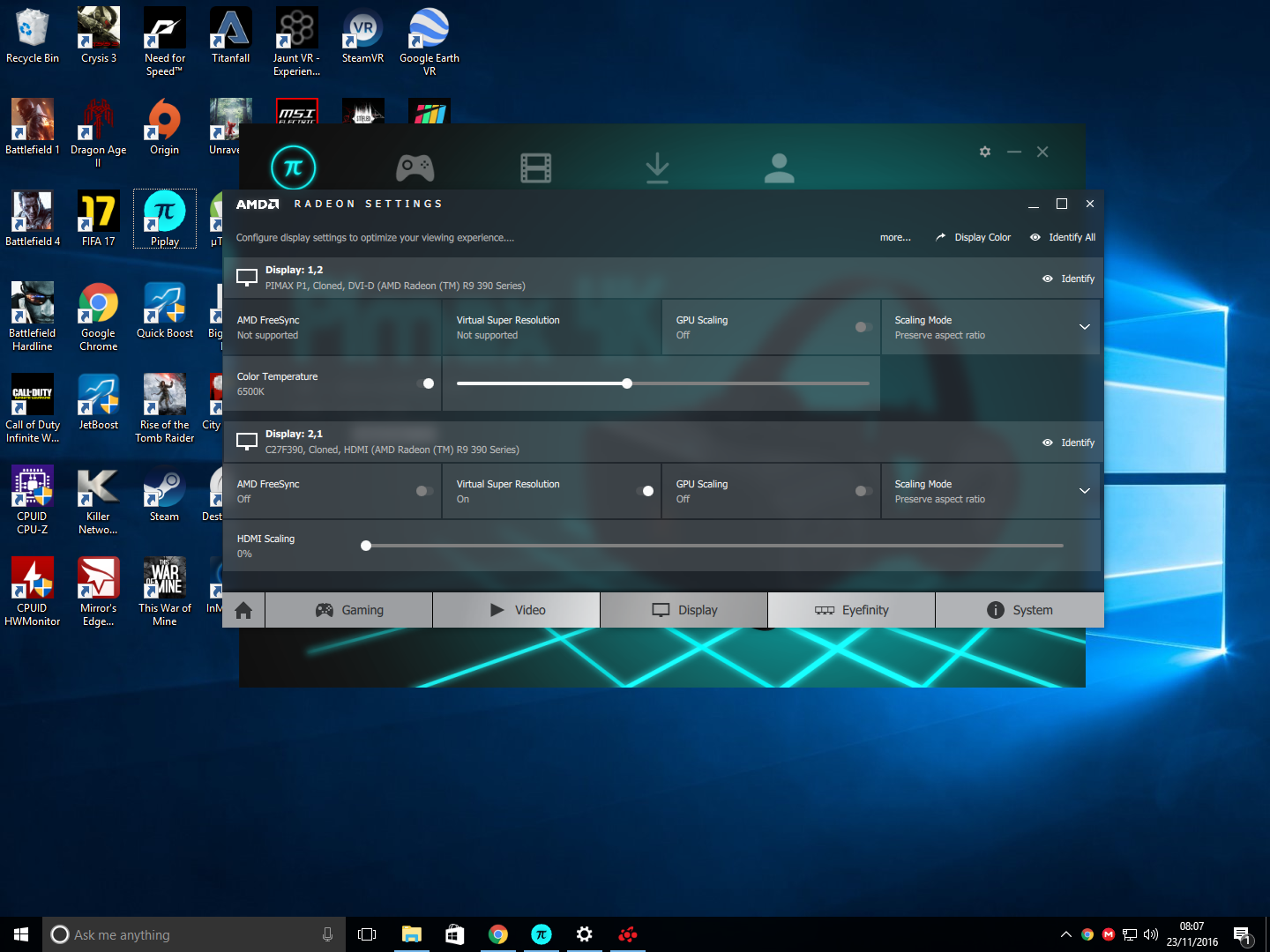Open Piplay settings gear icon
Viewport: 1270px width, 952px height.
[985, 152]
